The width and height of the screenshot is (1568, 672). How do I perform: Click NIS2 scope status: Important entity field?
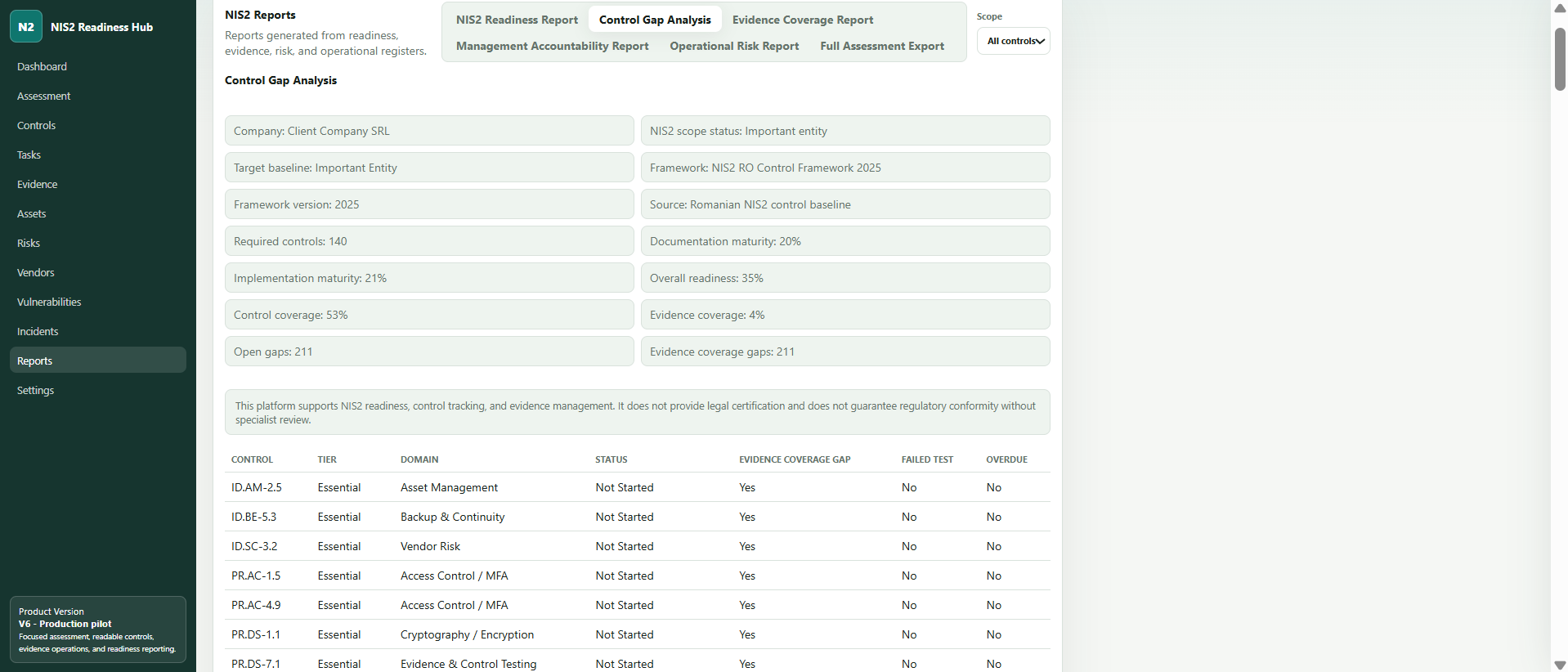click(x=845, y=131)
